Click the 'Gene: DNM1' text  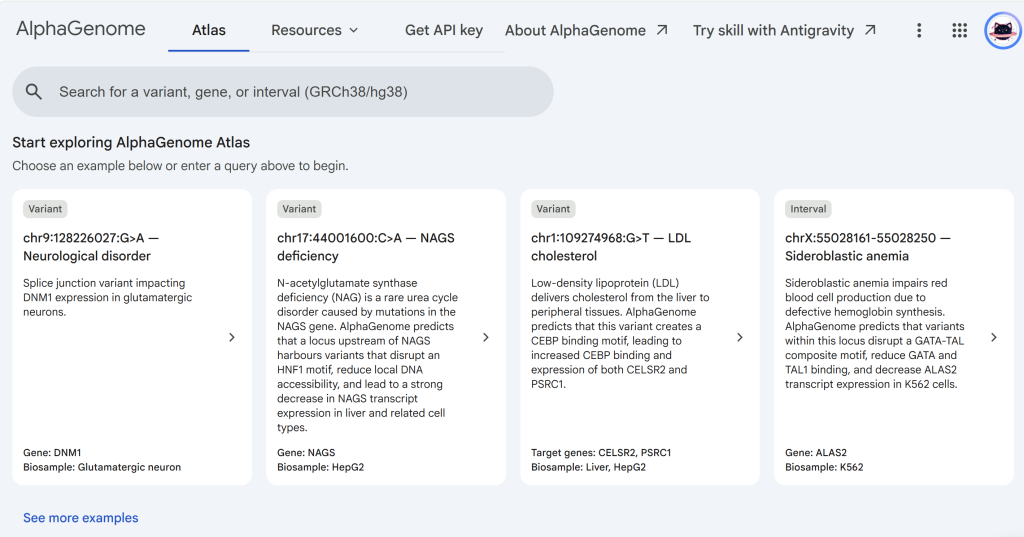52,452
